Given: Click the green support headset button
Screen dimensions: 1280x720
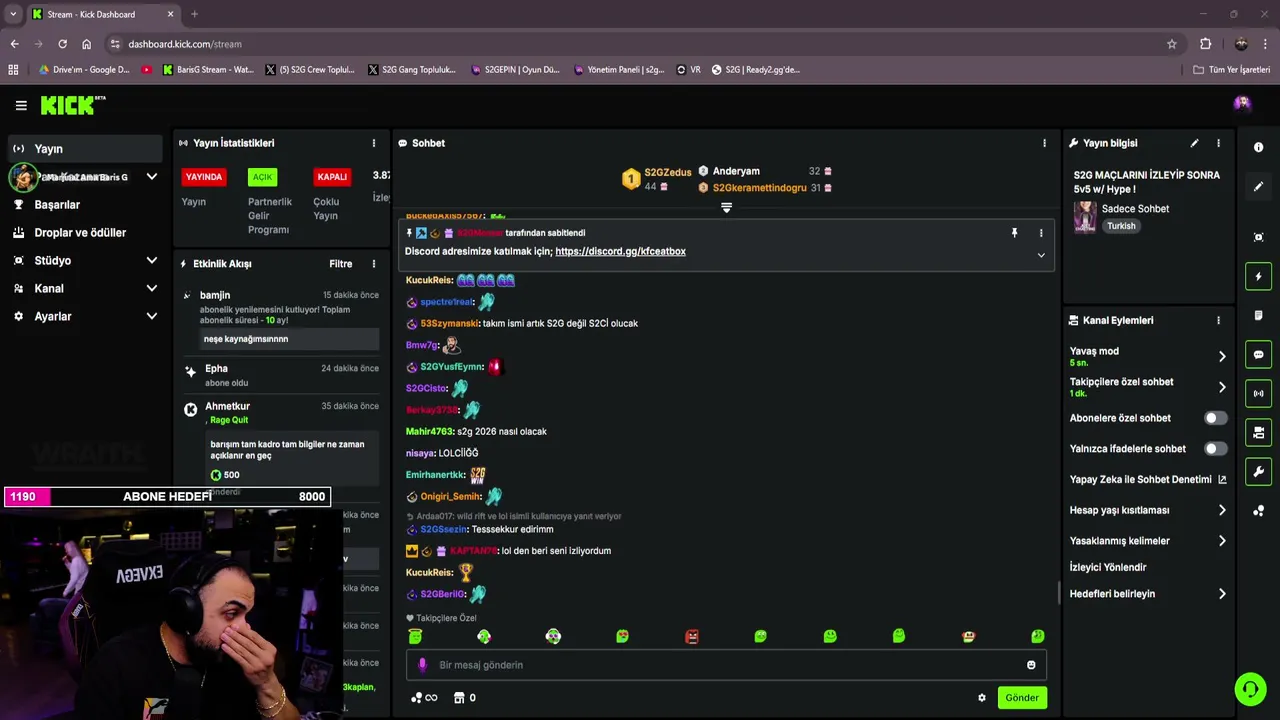Looking at the screenshot, I should click(1250, 689).
